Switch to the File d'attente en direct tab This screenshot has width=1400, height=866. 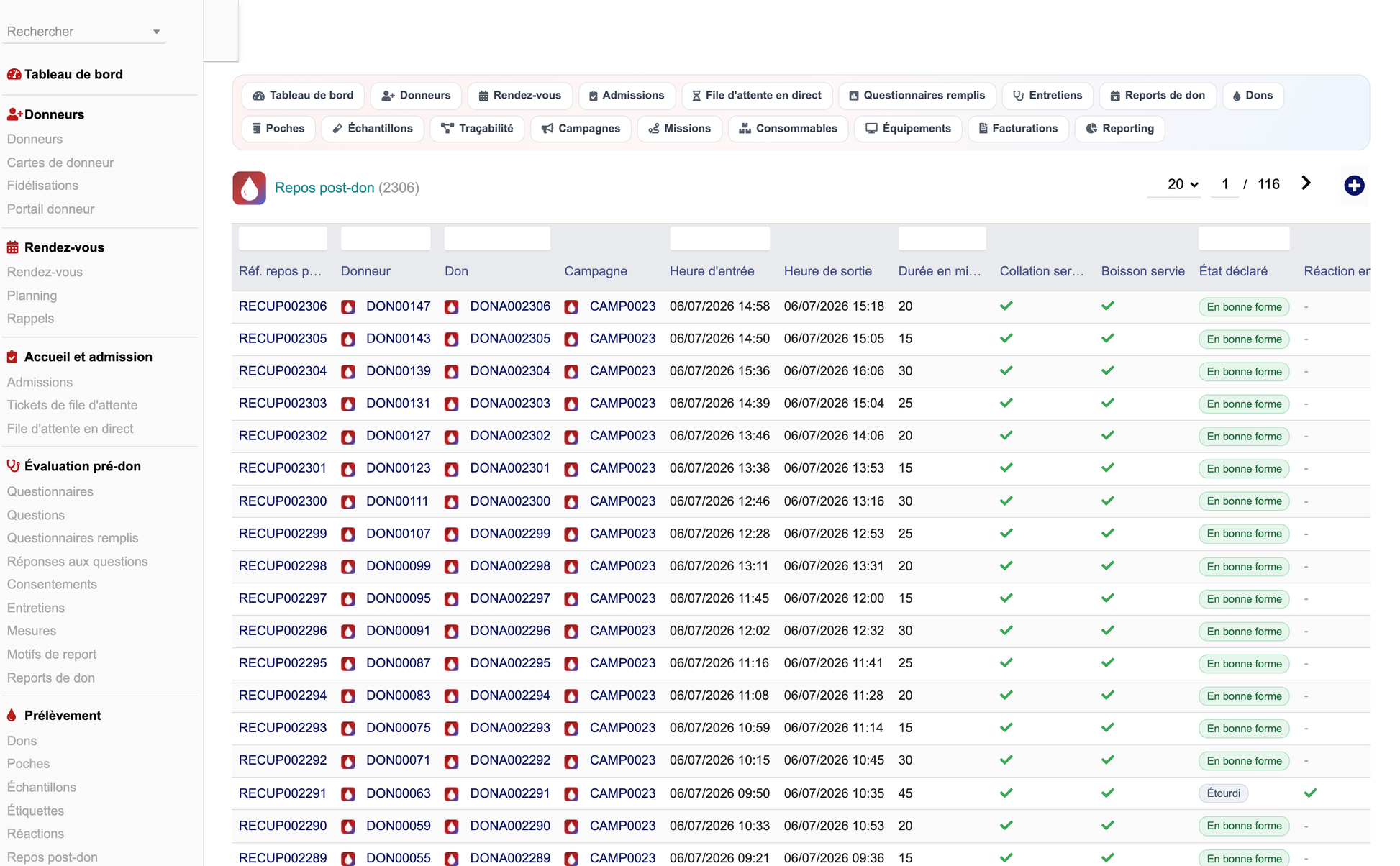pyautogui.click(x=757, y=95)
